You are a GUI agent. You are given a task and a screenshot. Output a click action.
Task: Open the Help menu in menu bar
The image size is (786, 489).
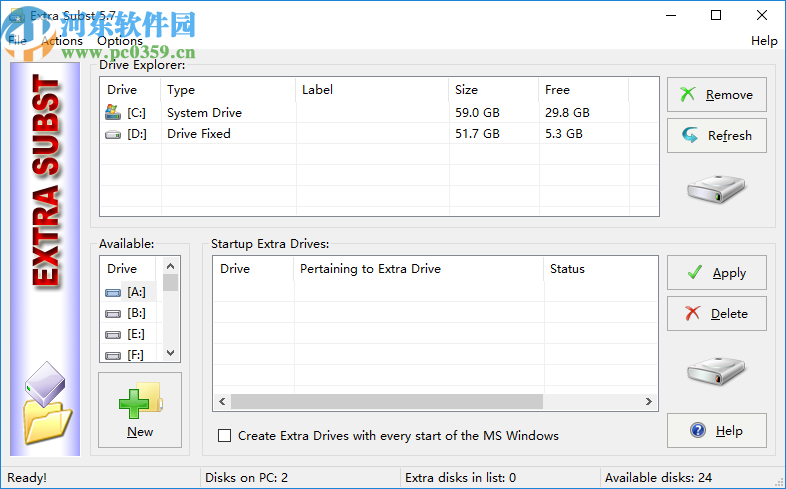pos(764,41)
